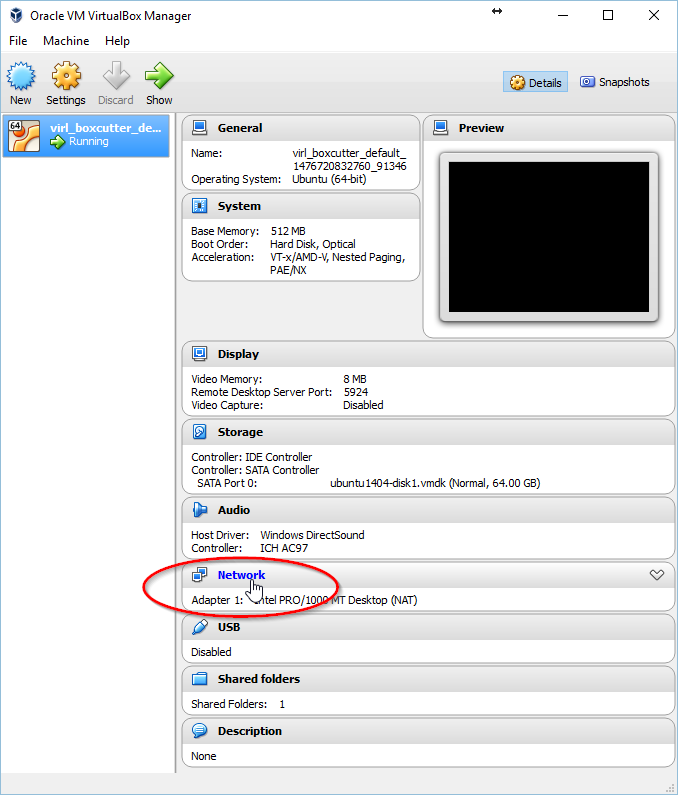The width and height of the screenshot is (678, 795).
Task: Click the Discard arrow toolbar icon
Action: coord(116,76)
